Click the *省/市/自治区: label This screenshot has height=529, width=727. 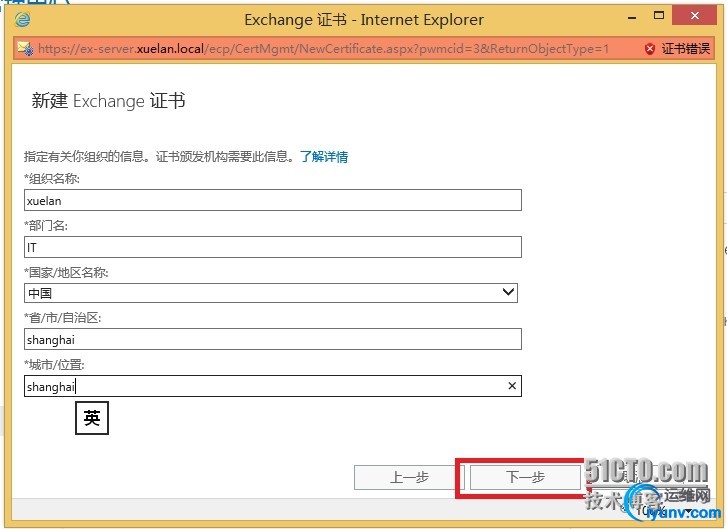[x=63, y=318]
